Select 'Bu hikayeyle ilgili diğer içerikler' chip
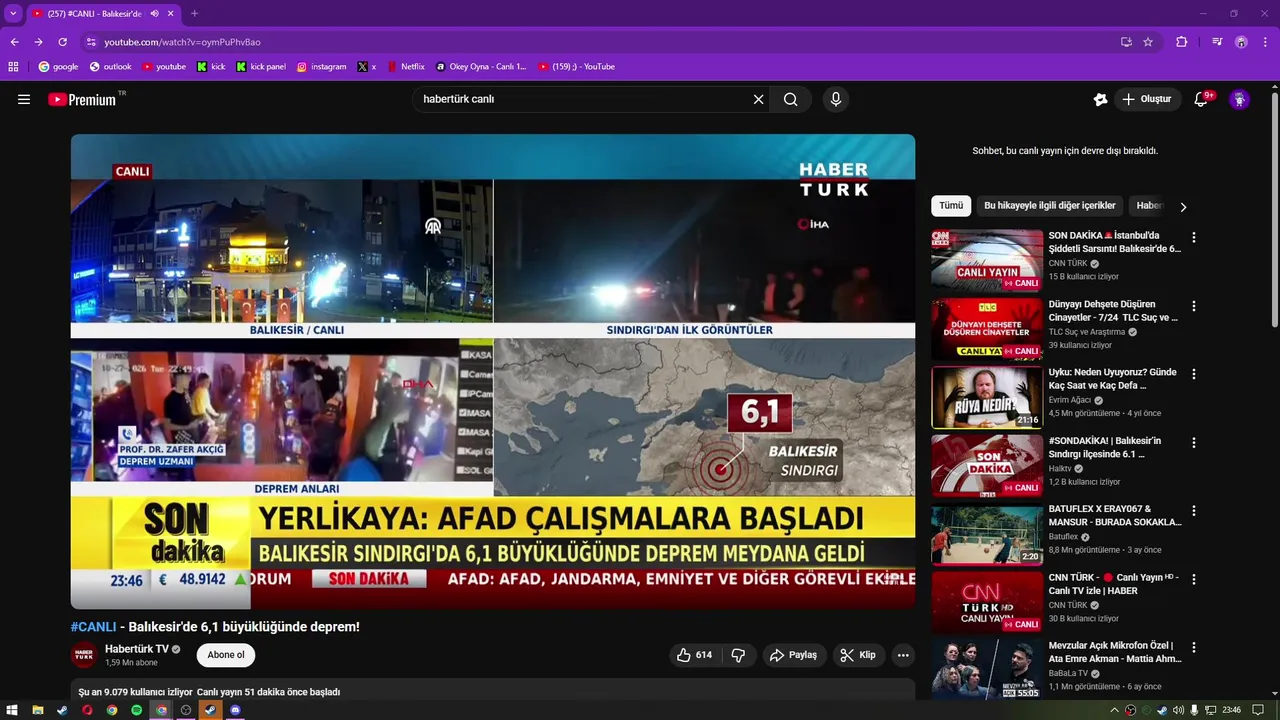This screenshot has width=1280, height=720. (x=1050, y=206)
